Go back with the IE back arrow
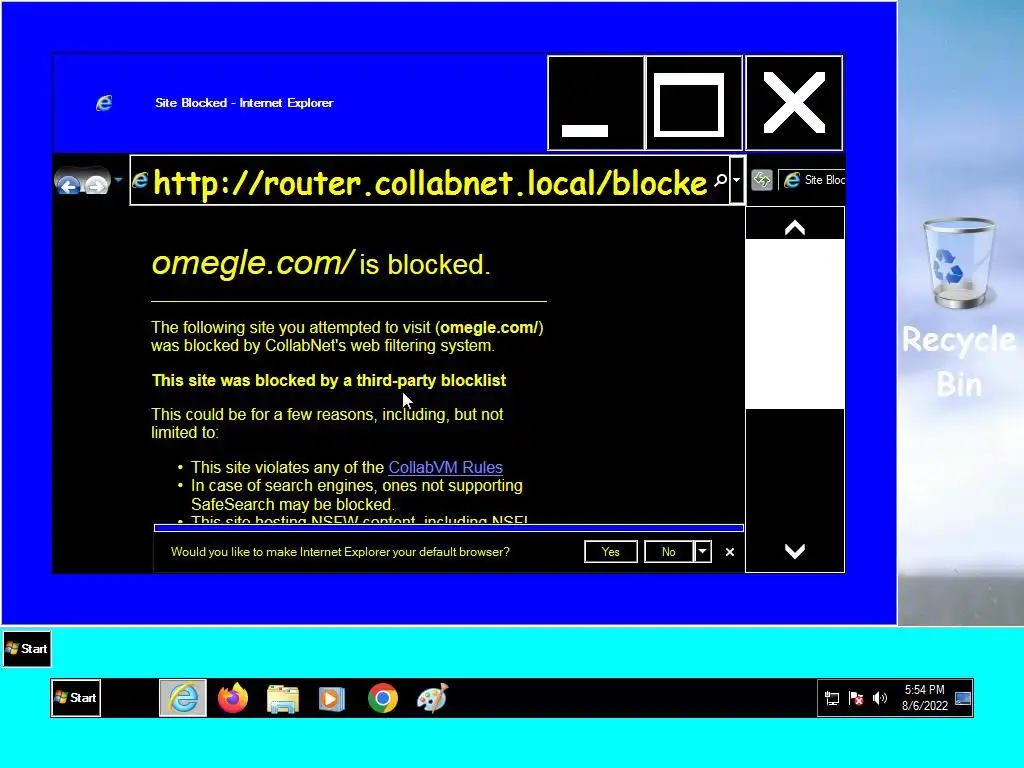This screenshot has width=1024, height=768. 68,185
